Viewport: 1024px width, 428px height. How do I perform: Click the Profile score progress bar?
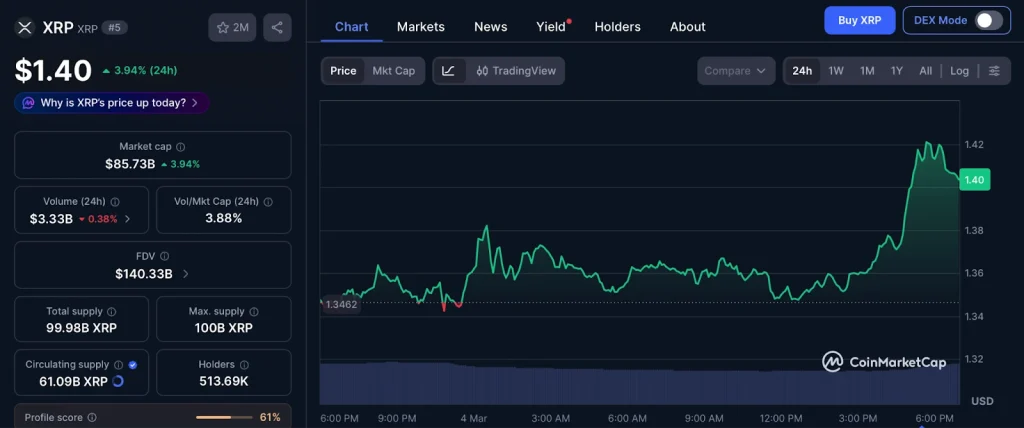click(x=224, y=417)
